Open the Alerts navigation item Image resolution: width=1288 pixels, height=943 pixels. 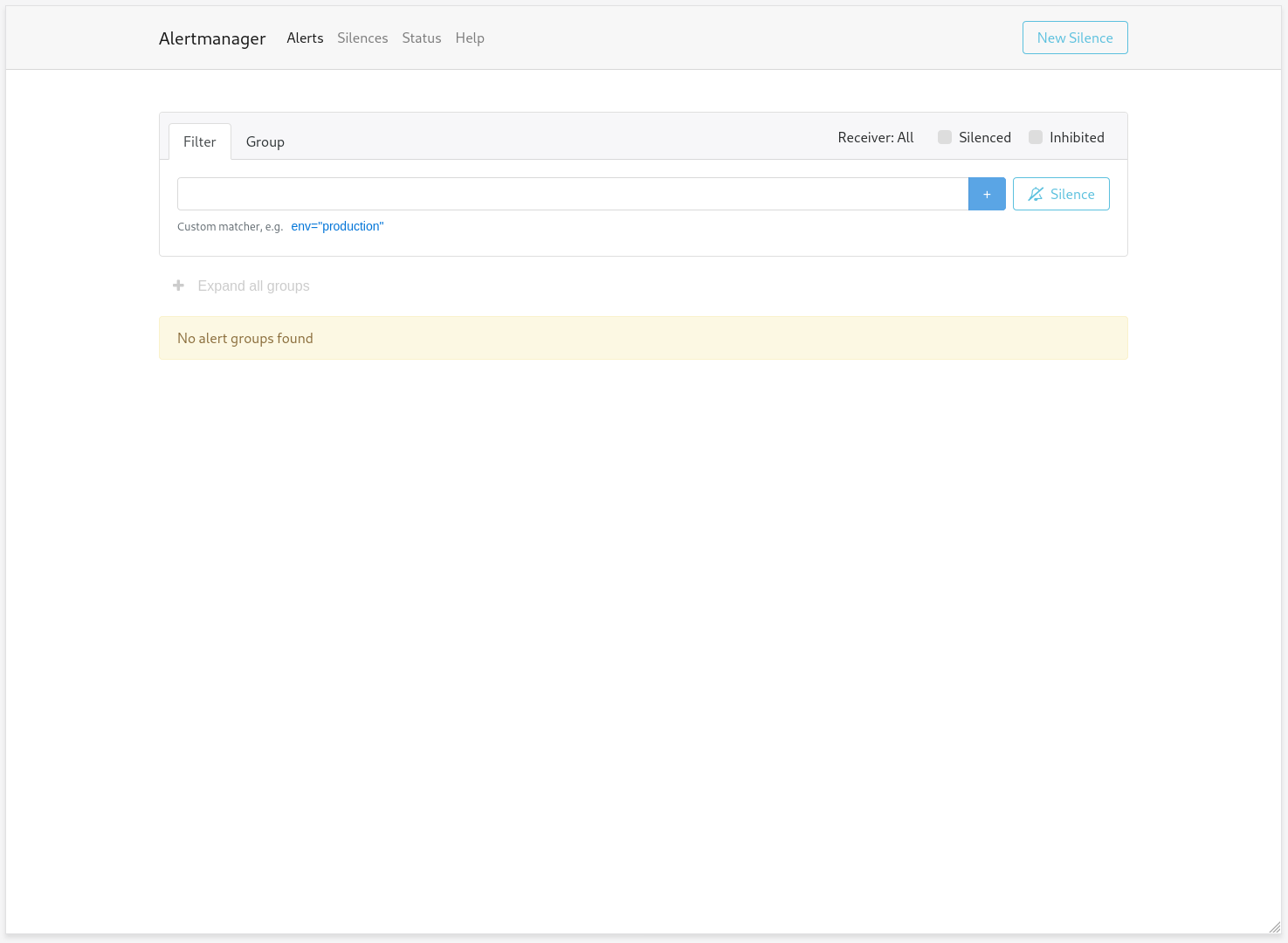tap(305, 38)
